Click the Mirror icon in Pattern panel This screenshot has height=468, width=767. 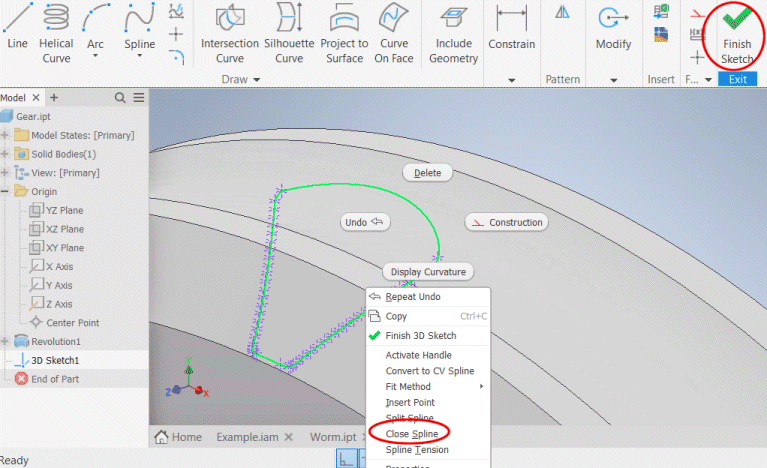click(x=562, y=12)
